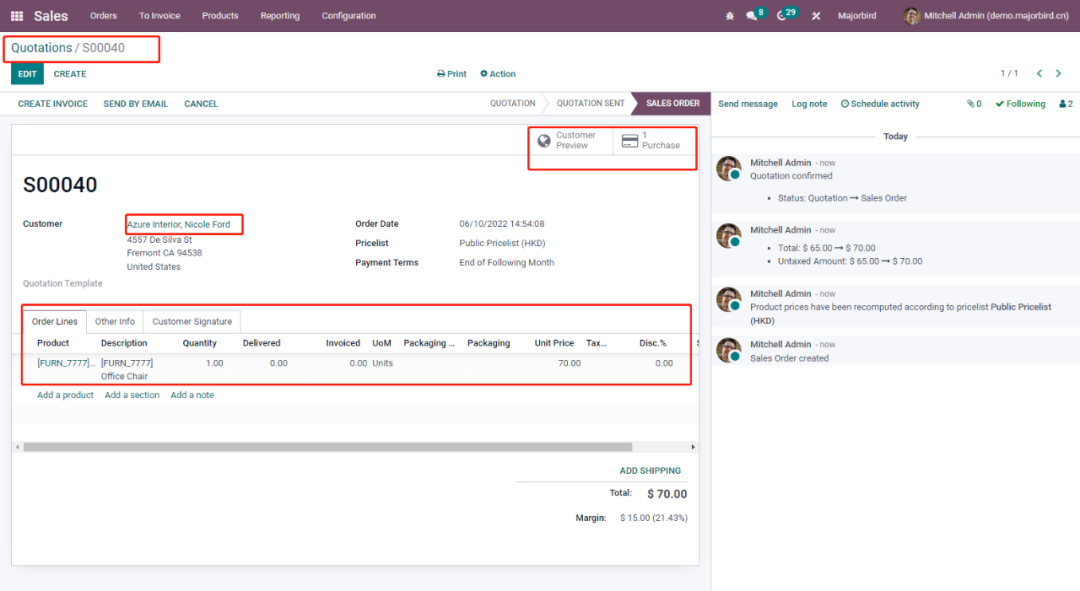Open the activities clock icon
The height and width of the screenshot is (591, 1080).
tap(782, 16)
